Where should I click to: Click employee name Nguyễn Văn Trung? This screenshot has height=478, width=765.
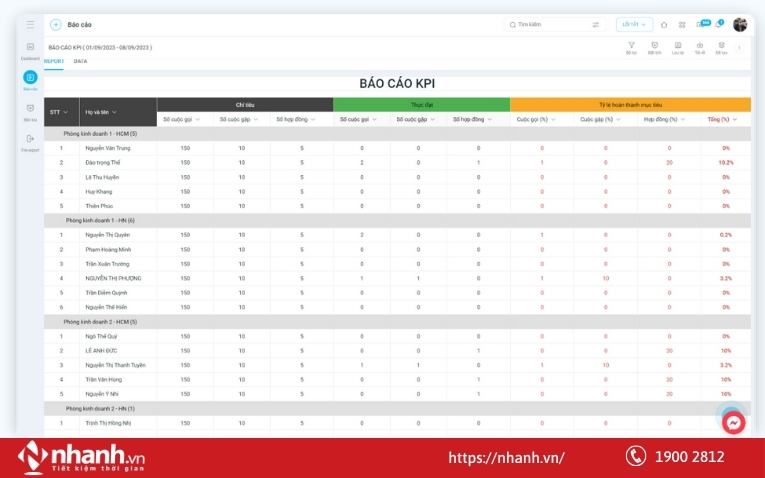[107, 148]
